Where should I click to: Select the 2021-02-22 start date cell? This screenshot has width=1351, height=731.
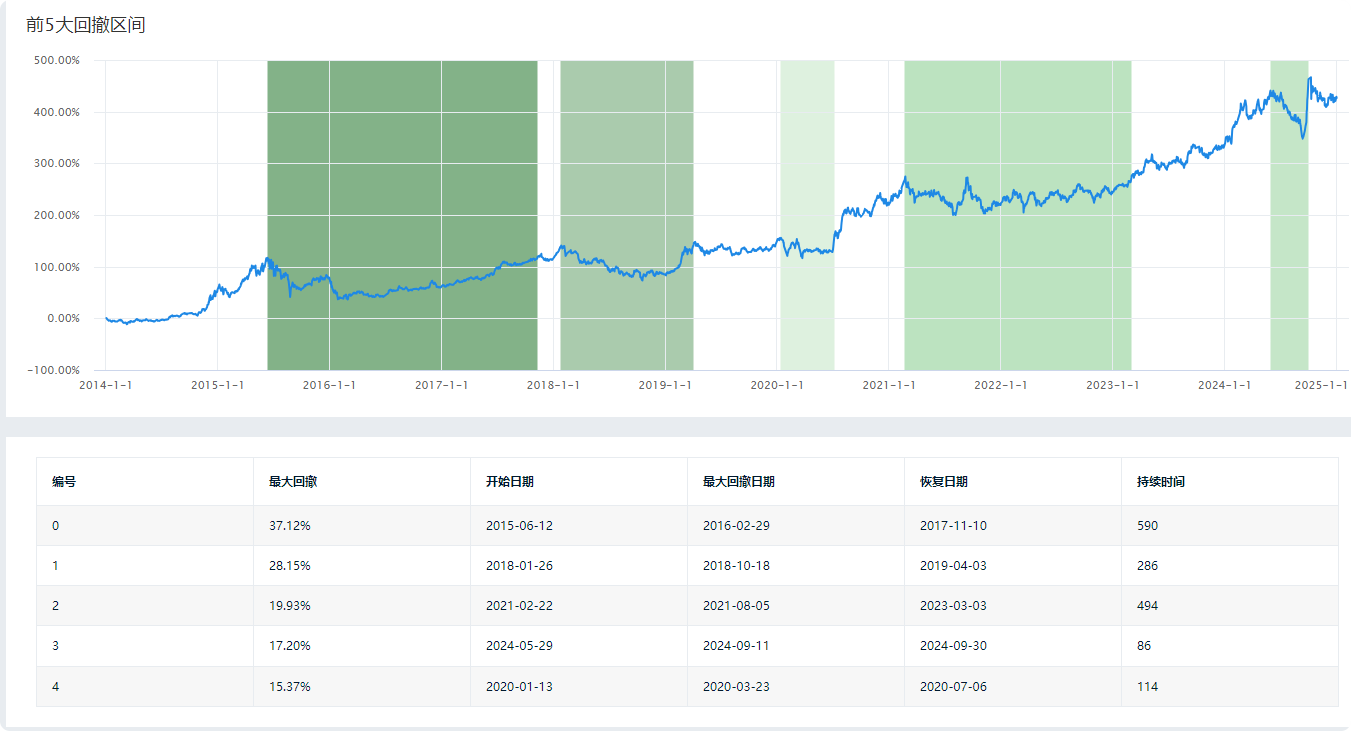pos(519,606)
